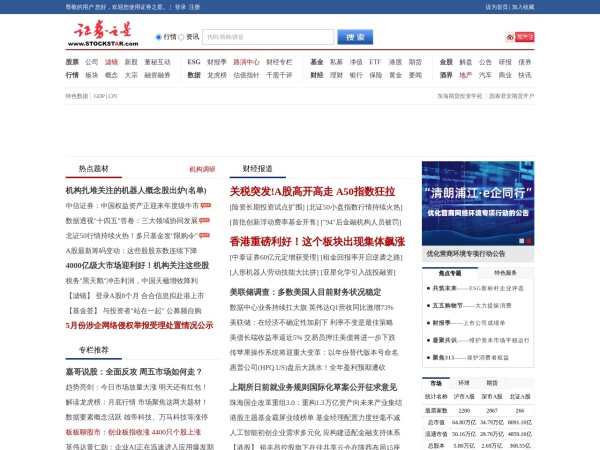Image resolution: width=600 pixels, height=450 pixels.
Task: Switch to the 财经报道 tab
Action: point(258,169)
